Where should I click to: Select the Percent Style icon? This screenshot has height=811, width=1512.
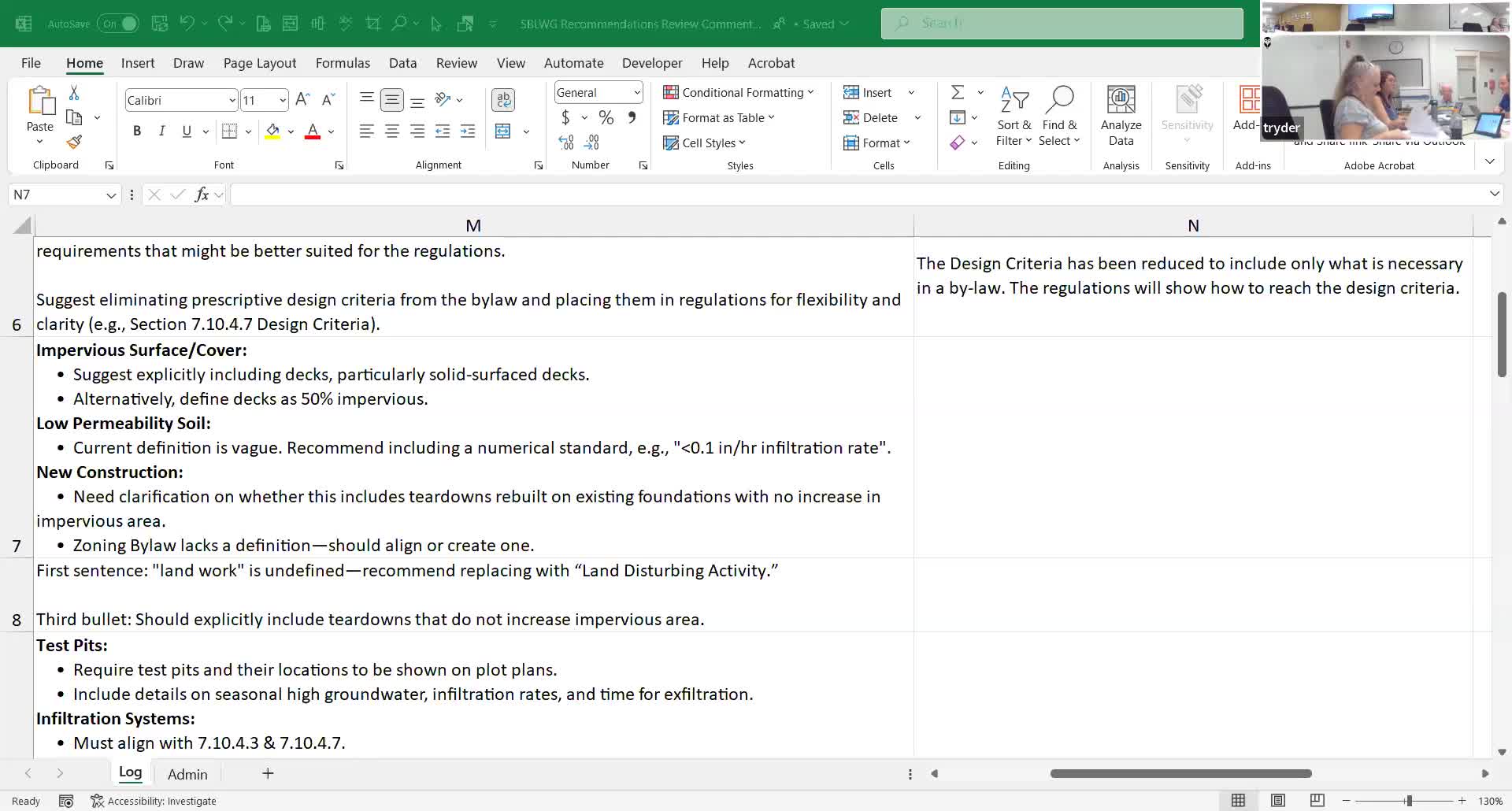[x=606, y=117]
